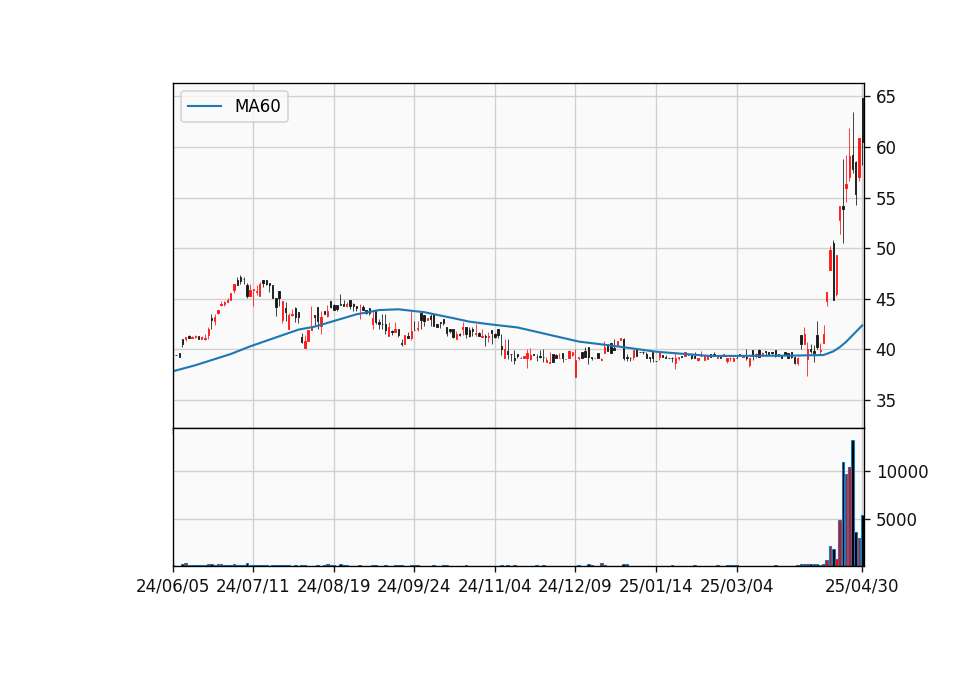Viewport: 960px width, 690px height.
Task: Click the 24/11/04 date label
Action: (495, 586)
